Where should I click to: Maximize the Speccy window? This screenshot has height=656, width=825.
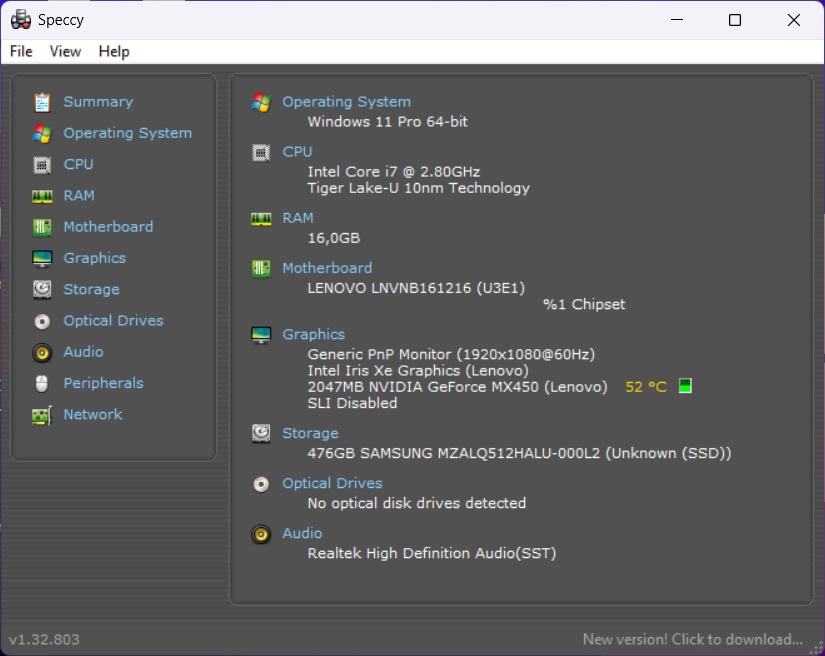tap(735, 20)
